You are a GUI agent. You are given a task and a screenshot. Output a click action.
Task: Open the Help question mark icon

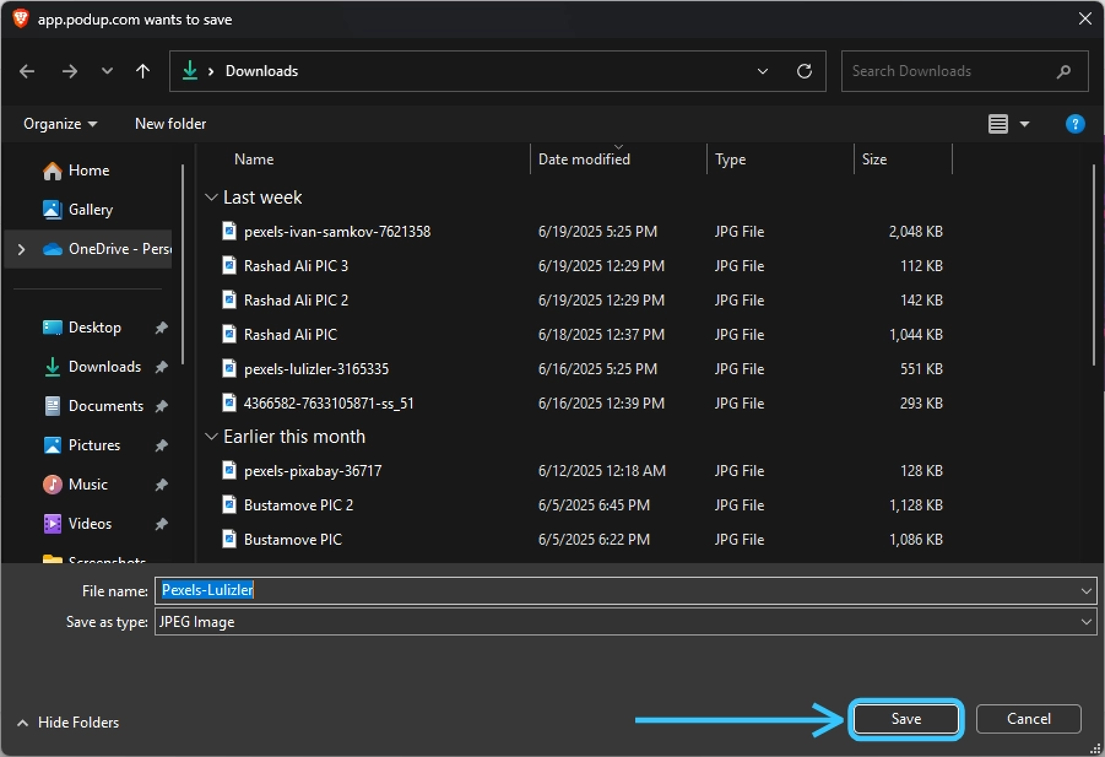[1075, 124]
